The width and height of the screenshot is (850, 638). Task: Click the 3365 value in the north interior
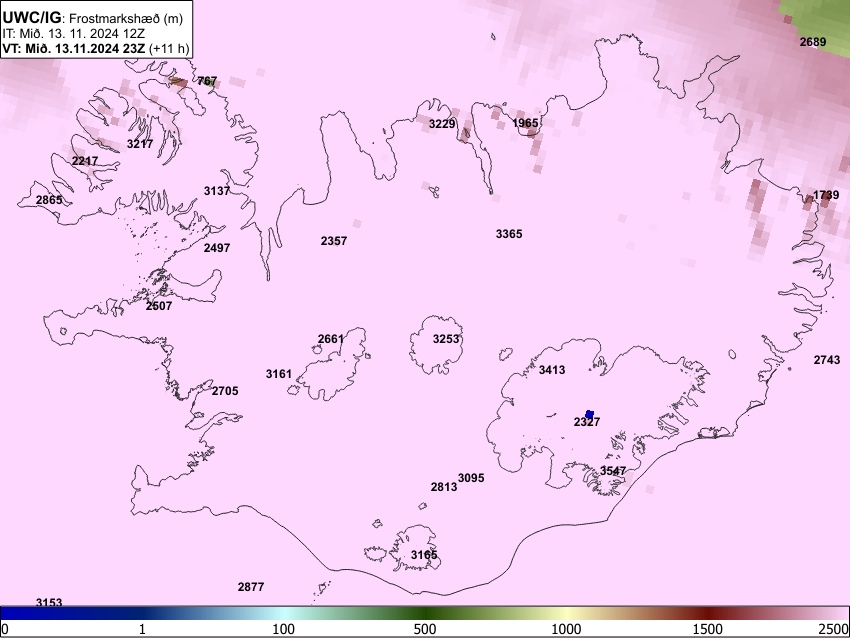tap(509, 234)
